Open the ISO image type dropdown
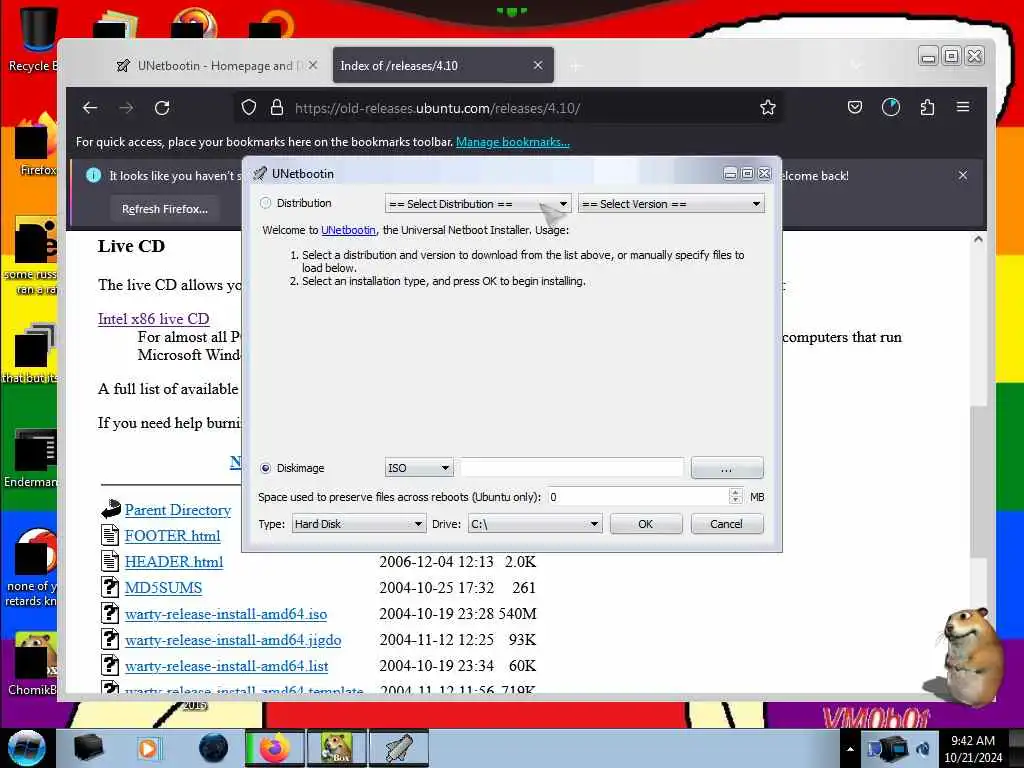This screenshot has width=1024, height=768. 419,468
